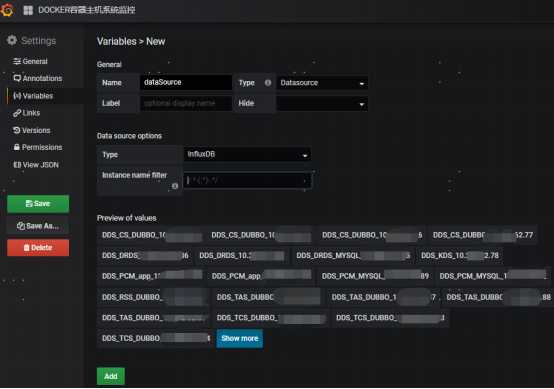Click the dashboard title in header
Image resolution: width=554 pixels, height=389 pixels.
tap(87, 10)
